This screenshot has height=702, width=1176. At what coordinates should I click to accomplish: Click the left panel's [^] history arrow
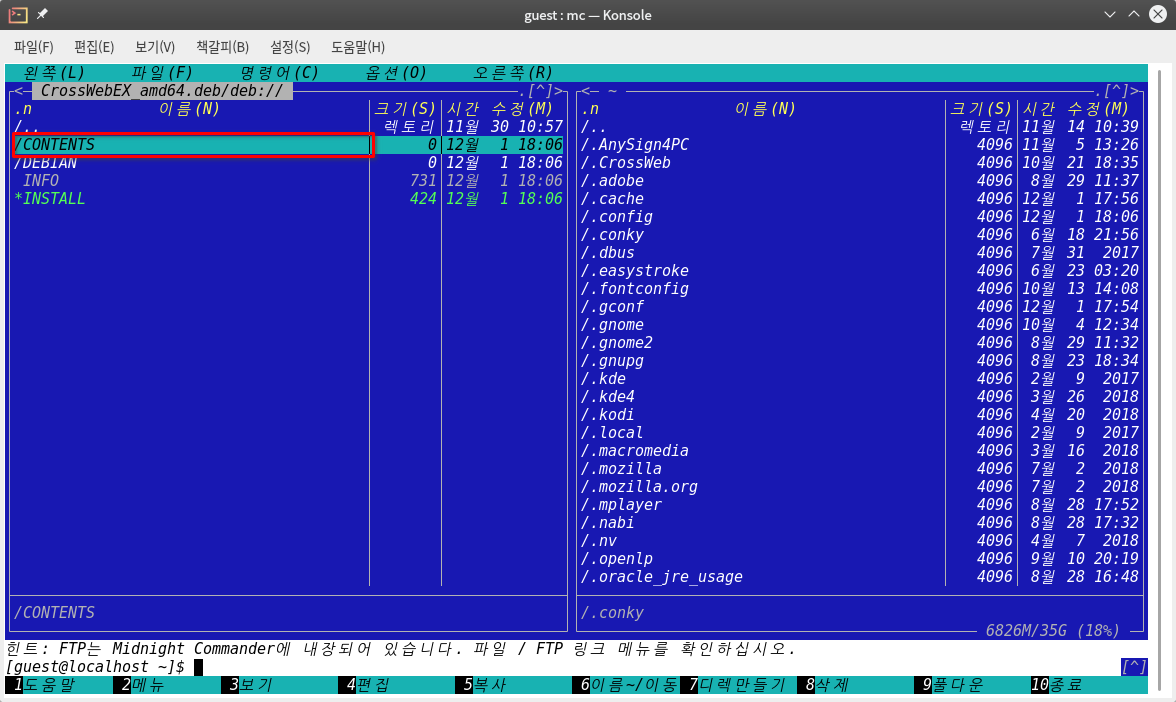point(540,91)
